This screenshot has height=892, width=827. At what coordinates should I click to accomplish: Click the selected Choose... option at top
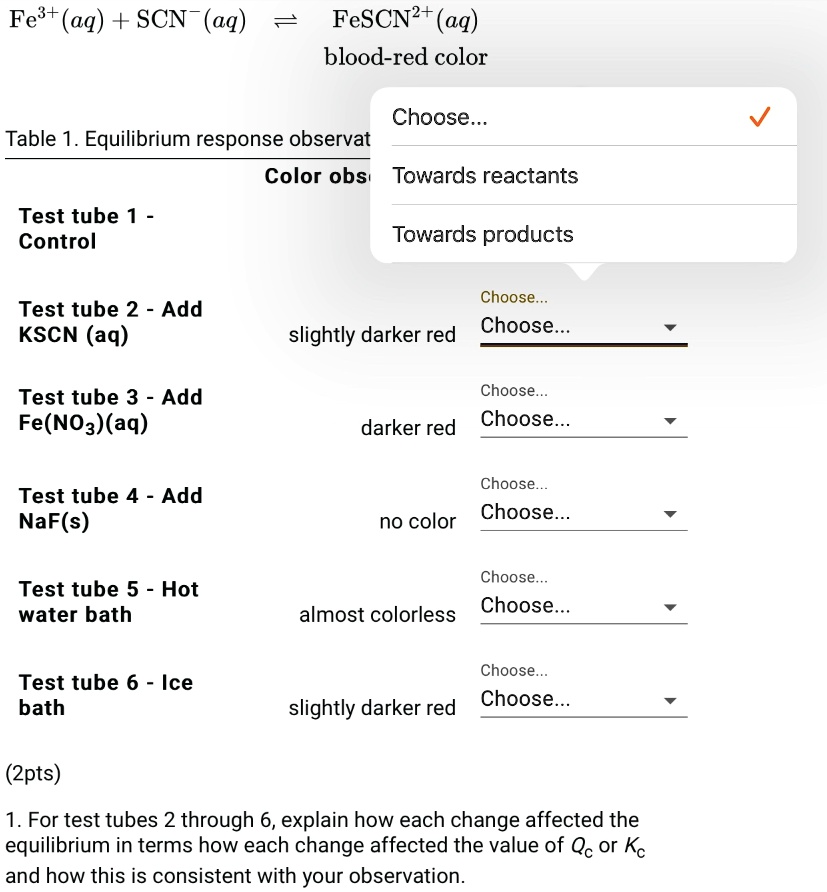click(441, 117)
